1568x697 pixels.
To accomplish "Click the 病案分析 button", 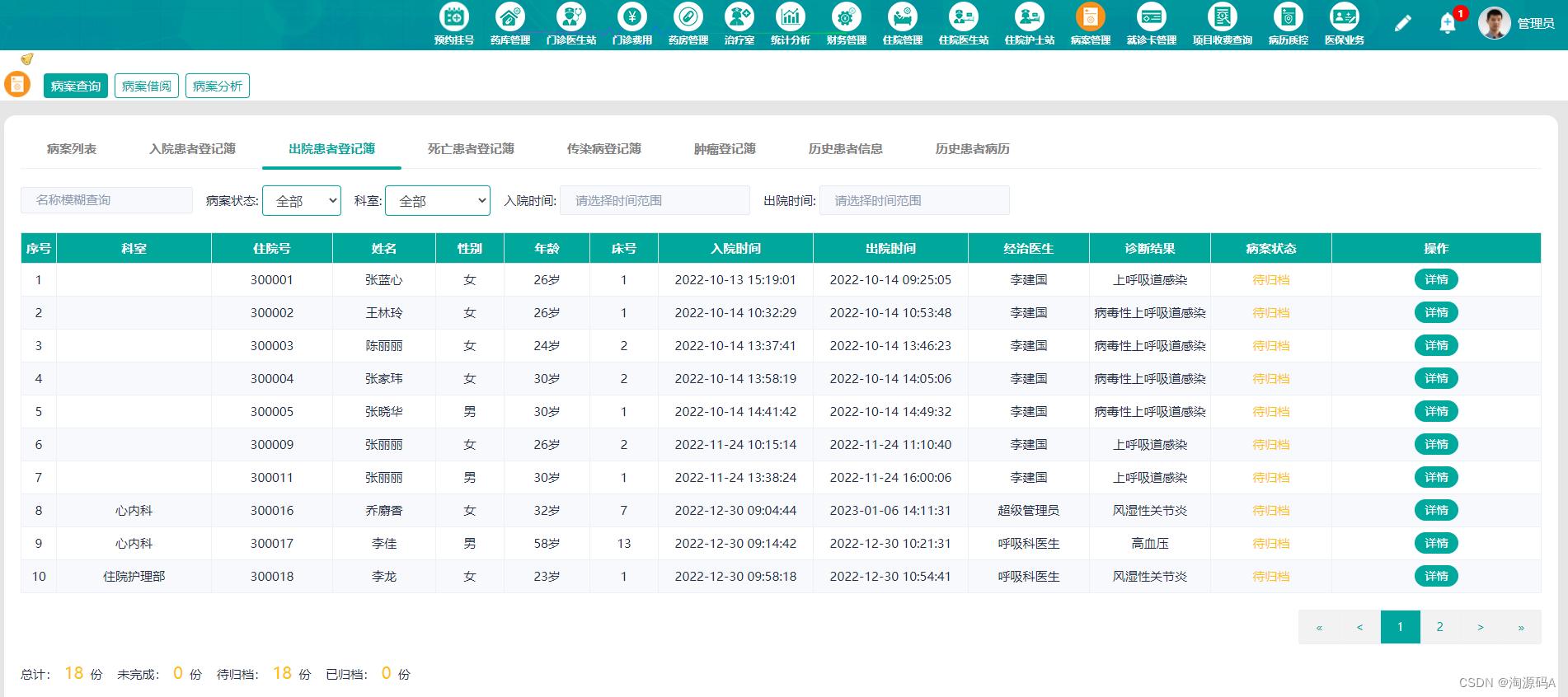I will tap(218, 86).
